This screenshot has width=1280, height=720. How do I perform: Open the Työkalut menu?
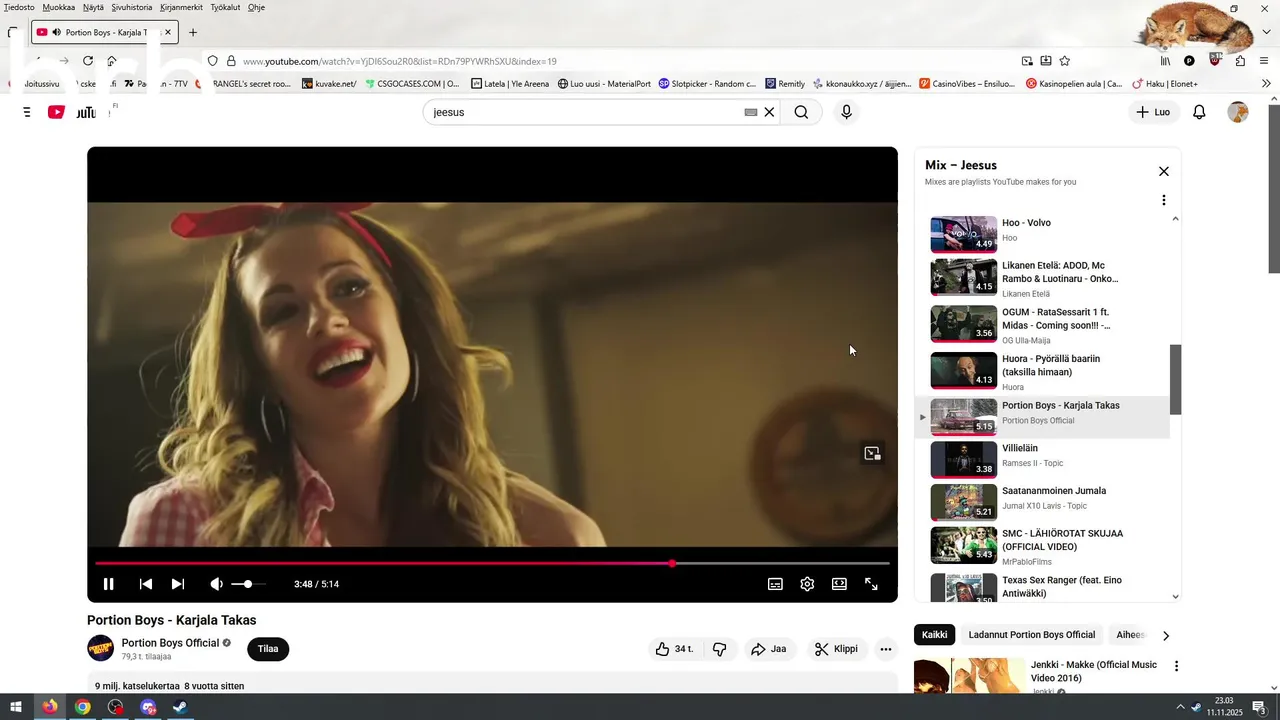point(226,7)
